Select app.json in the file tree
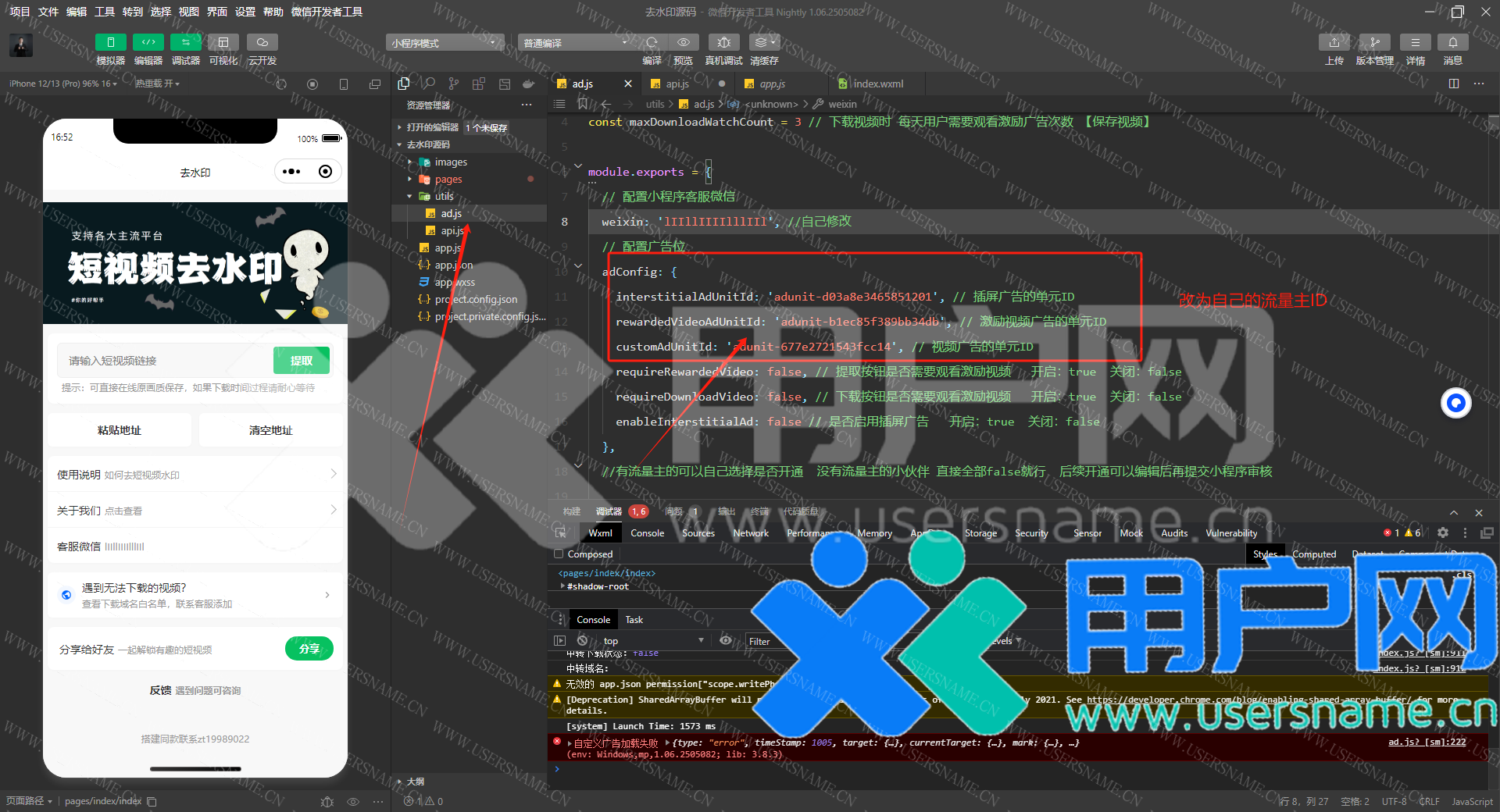The width and height of the screenshot is (1500, 812). pyautogui.click(x=453, y=265)
